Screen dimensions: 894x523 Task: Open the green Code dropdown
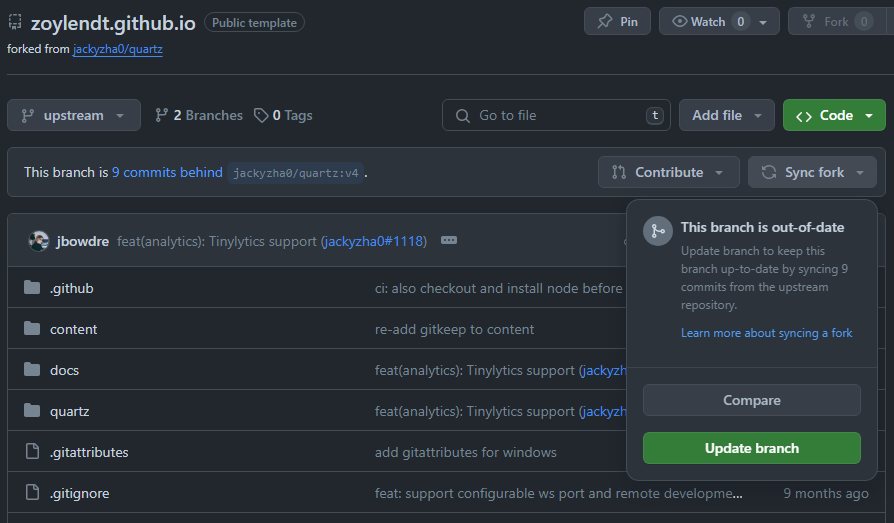pos(834,115)
